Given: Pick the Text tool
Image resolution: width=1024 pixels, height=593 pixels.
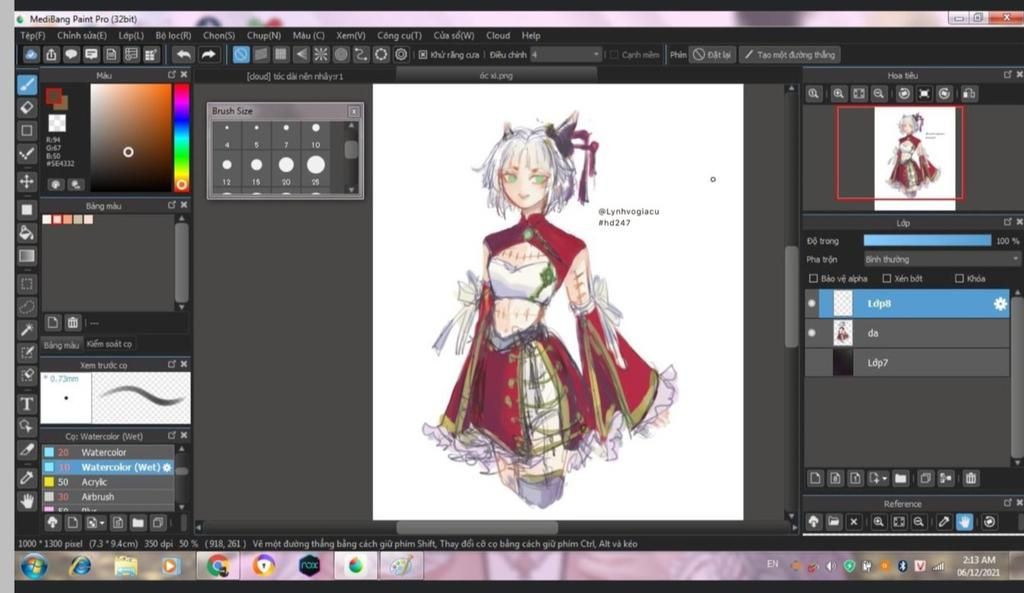Looking at the screenshot, I should [27, 403].
